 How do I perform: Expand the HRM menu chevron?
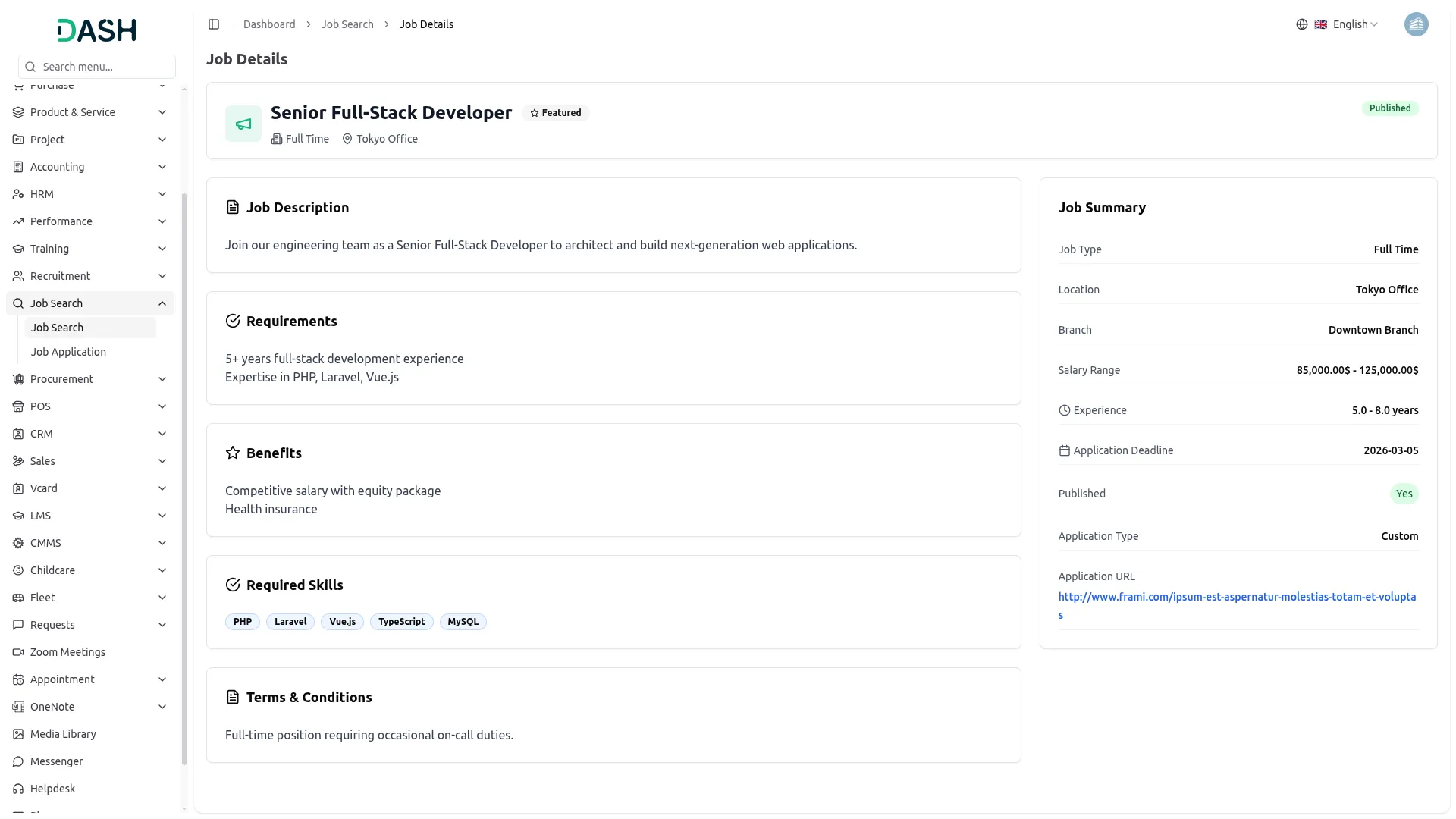point(162,194)
